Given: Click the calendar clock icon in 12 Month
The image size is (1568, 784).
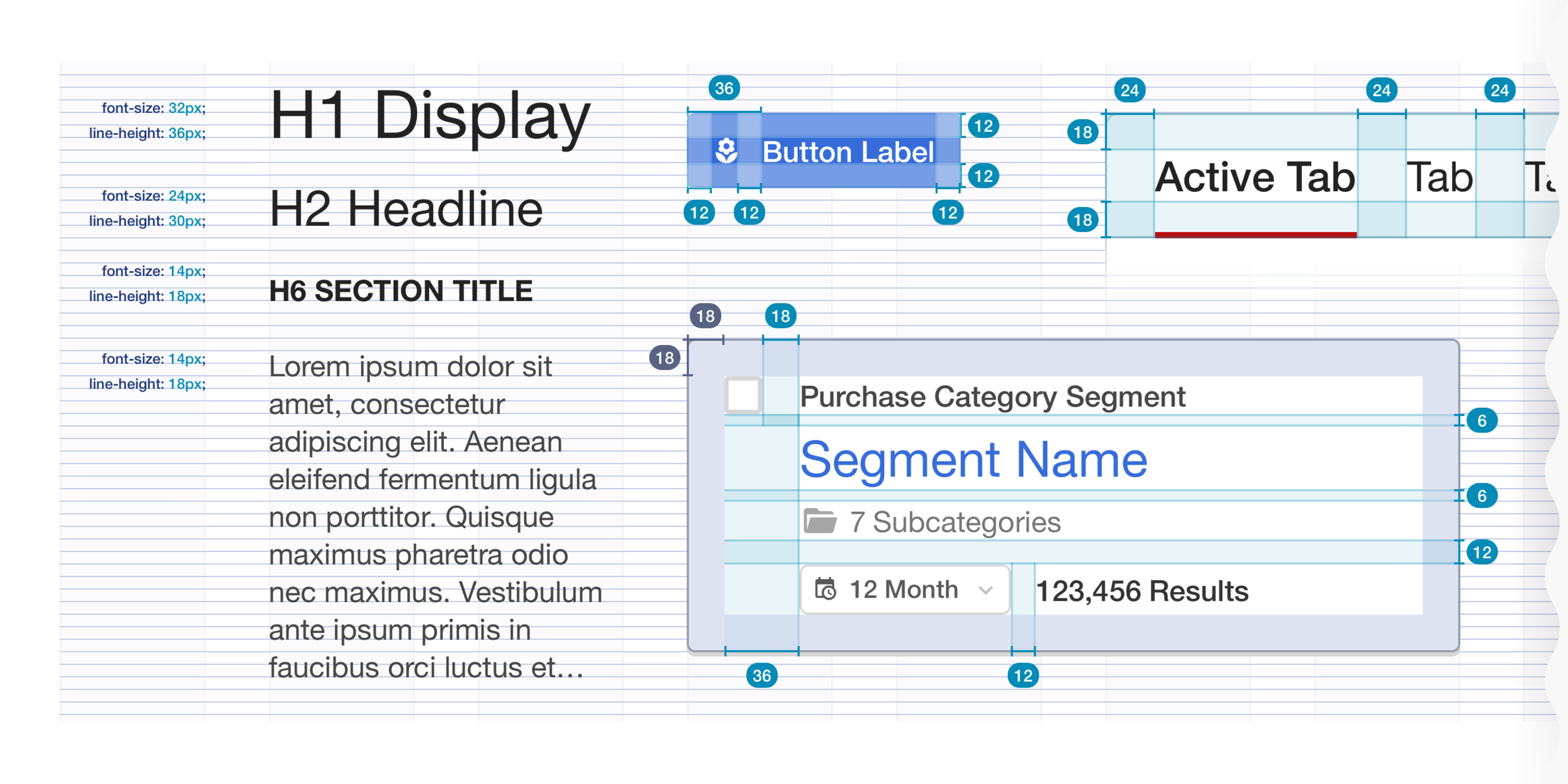Looking at the screenshot, I should click(825, 590).
